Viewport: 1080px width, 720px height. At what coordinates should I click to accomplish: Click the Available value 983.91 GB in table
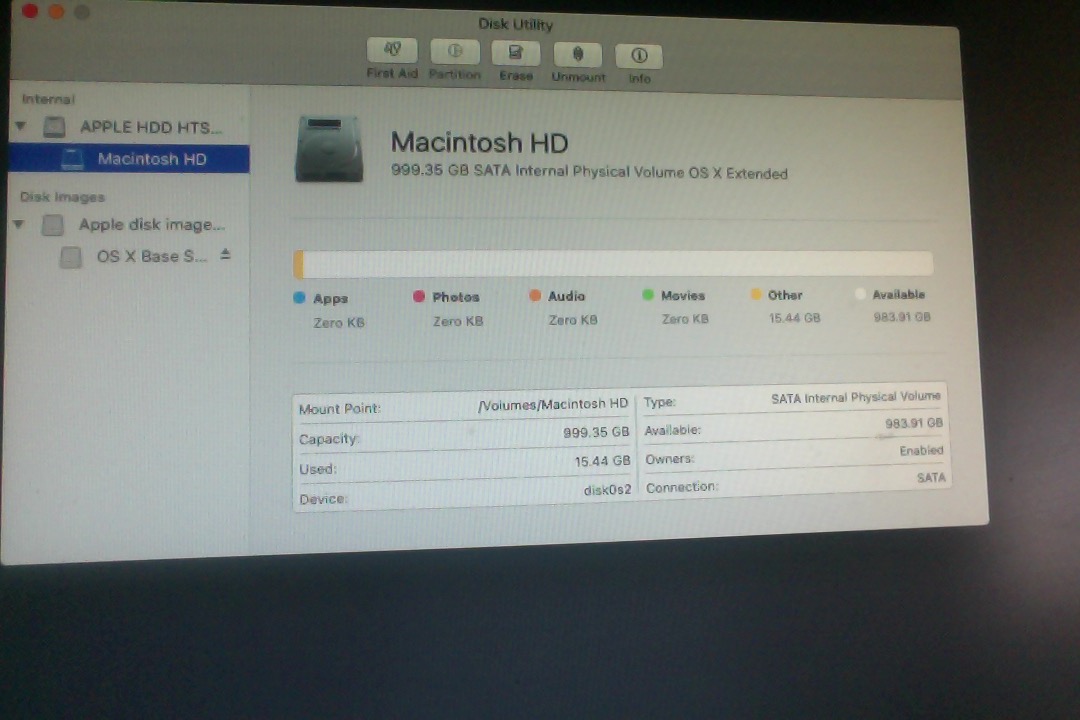(x=913, y=423)
